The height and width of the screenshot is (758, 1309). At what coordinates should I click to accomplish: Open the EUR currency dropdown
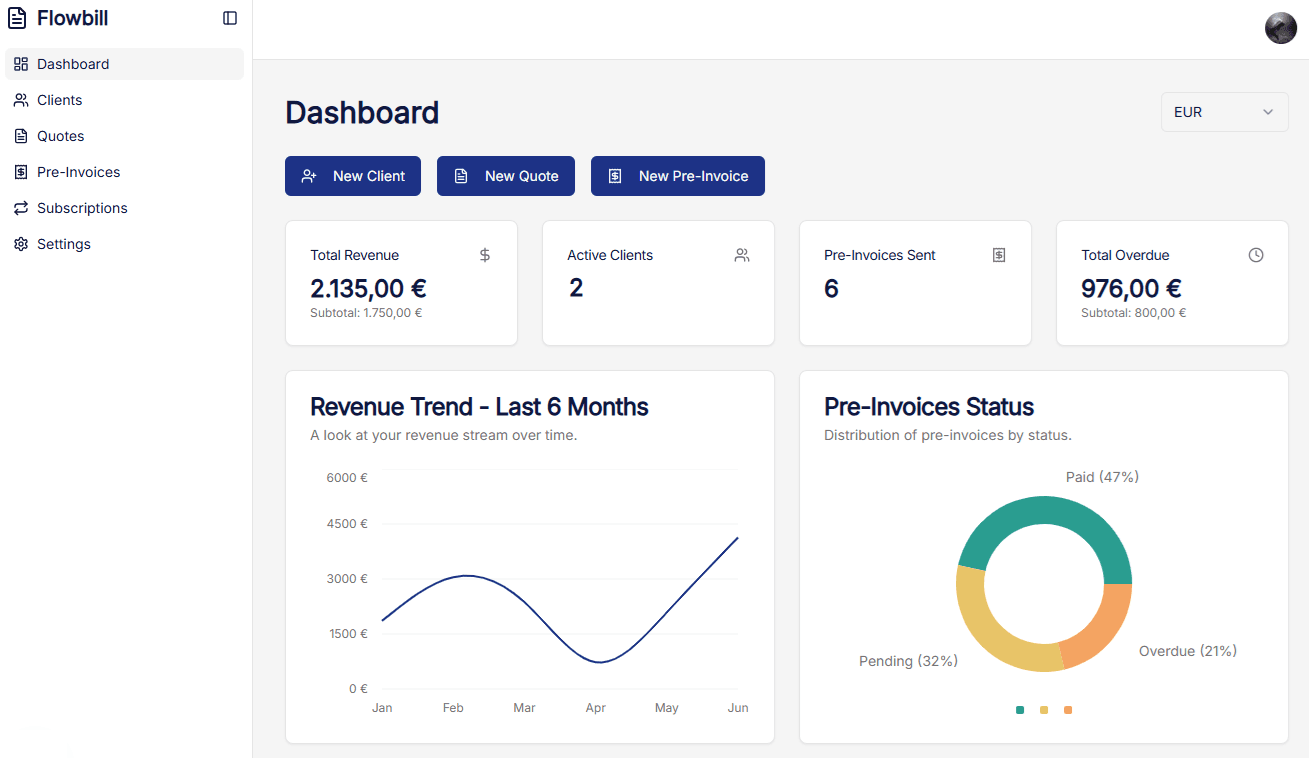point(1224,112)
